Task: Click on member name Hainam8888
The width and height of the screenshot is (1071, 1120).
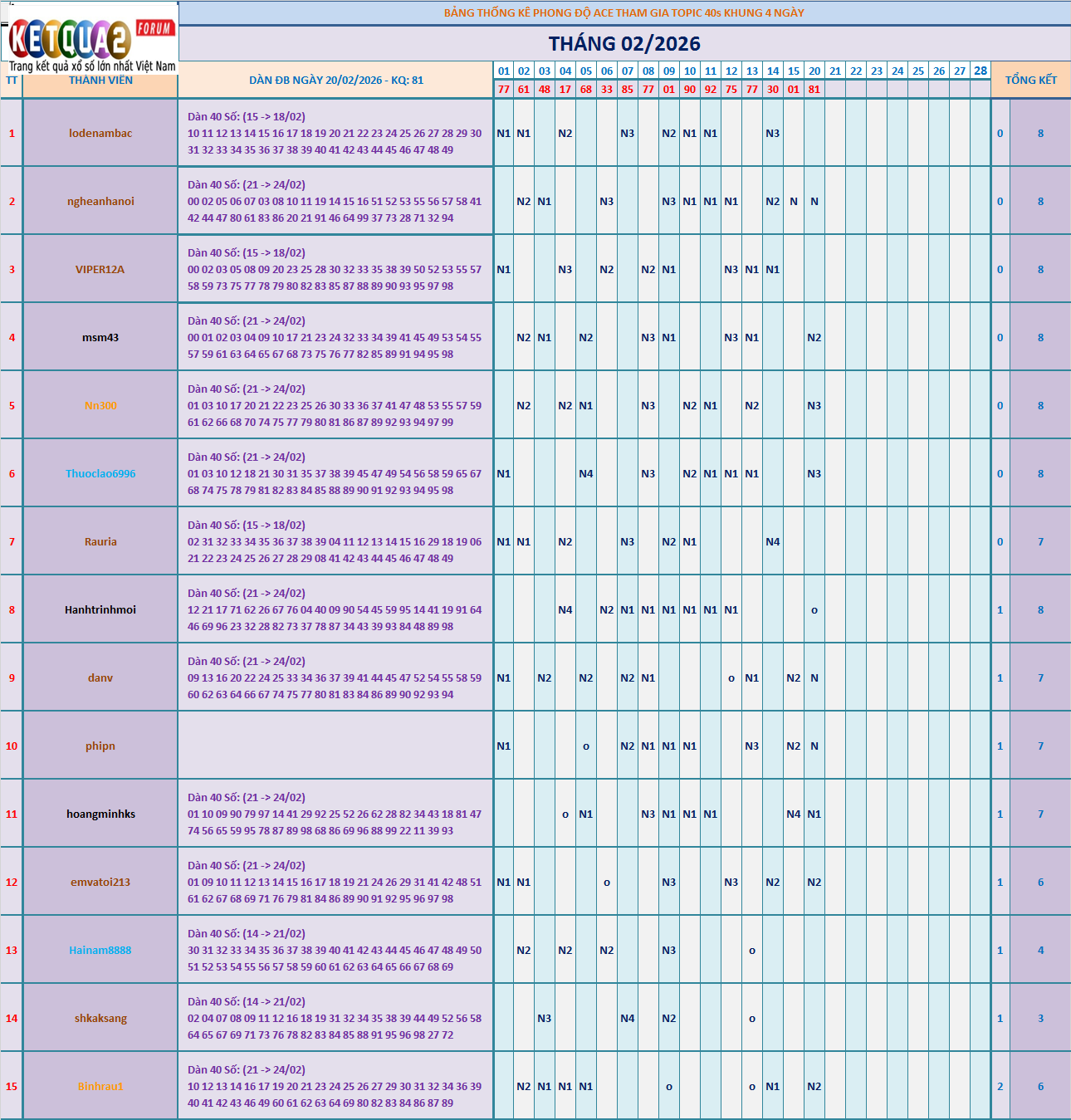Action: tap(100, 950)
